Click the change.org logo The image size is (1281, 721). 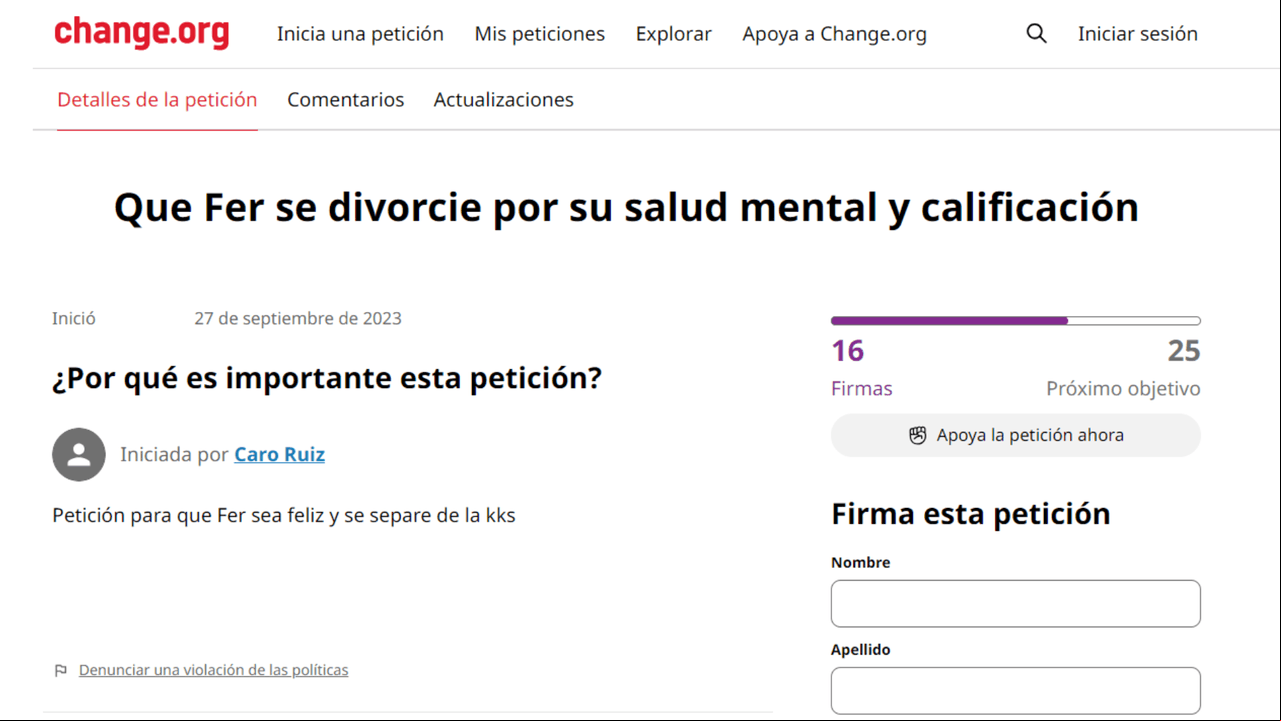[141, 33]
